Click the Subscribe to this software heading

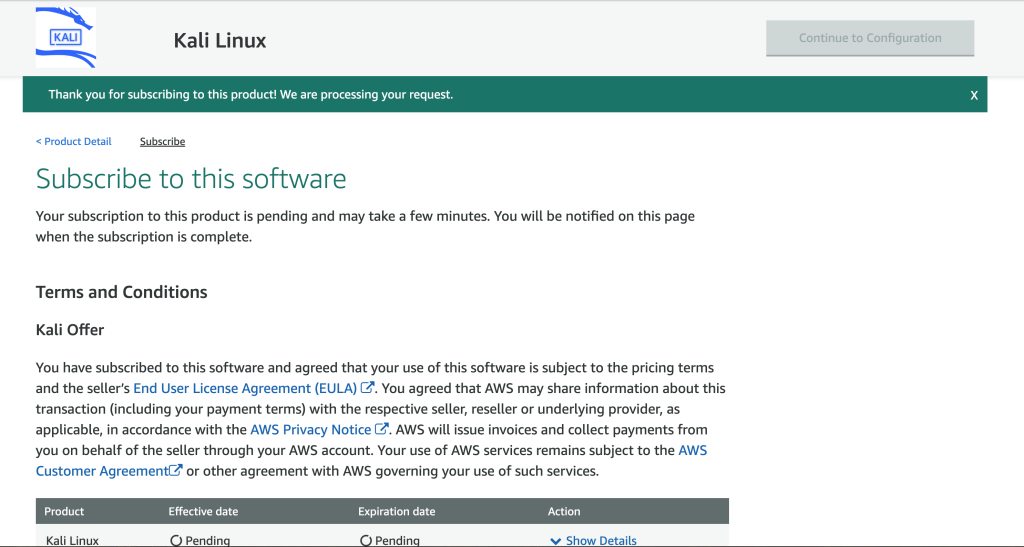191,179
